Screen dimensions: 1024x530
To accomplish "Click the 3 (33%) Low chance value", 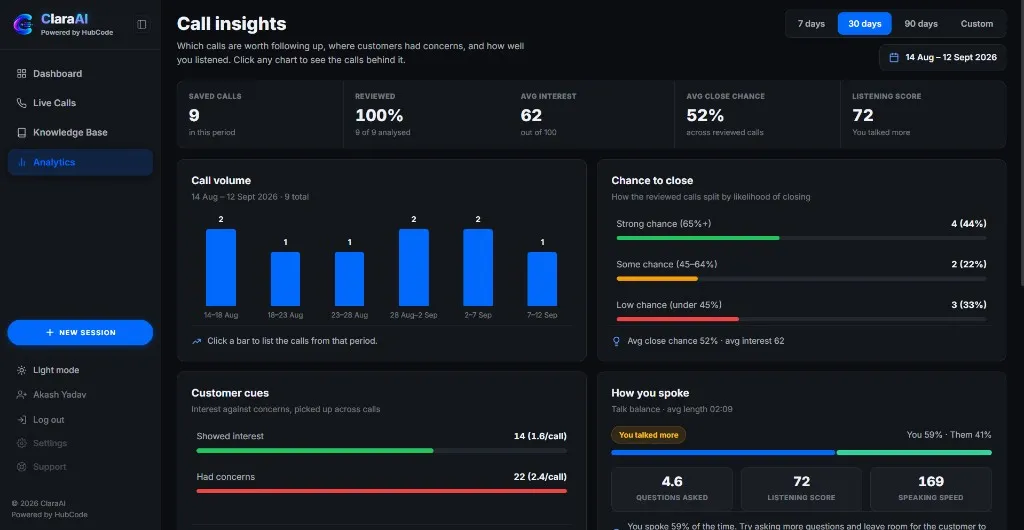I will pyautogui.click(x=969, y=305).
